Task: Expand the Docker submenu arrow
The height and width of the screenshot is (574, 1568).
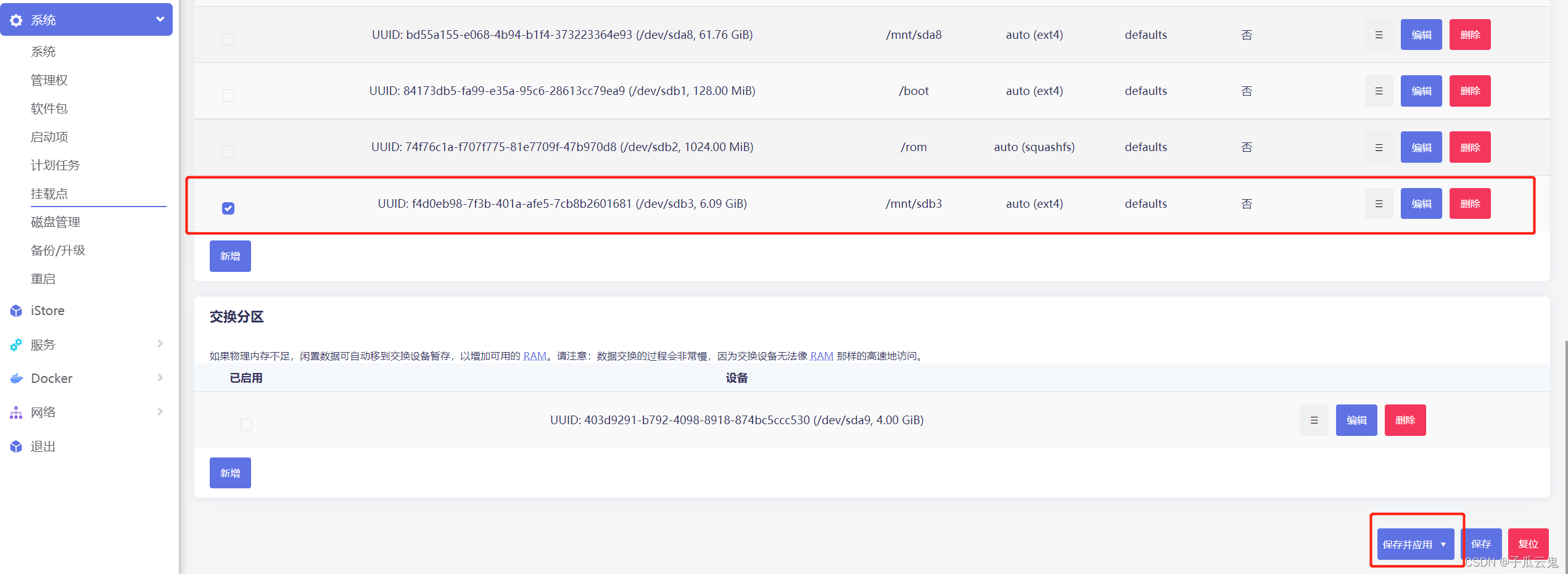Action: point(160,377)
